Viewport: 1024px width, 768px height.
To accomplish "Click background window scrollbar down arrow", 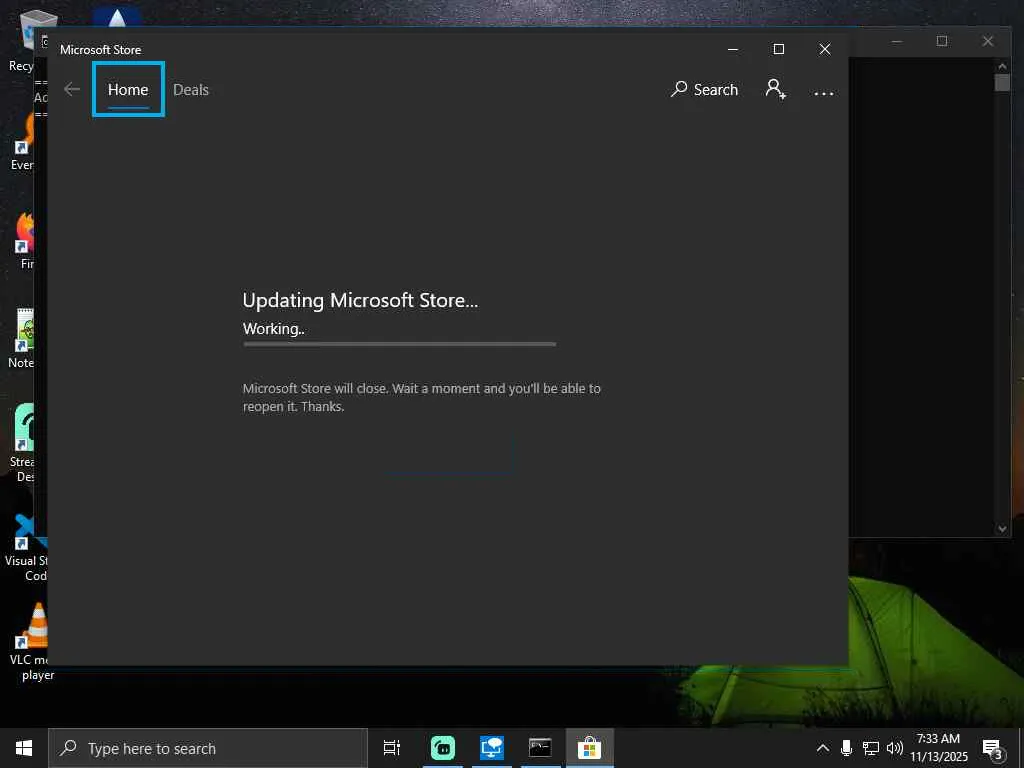I will coord(1002,529).
